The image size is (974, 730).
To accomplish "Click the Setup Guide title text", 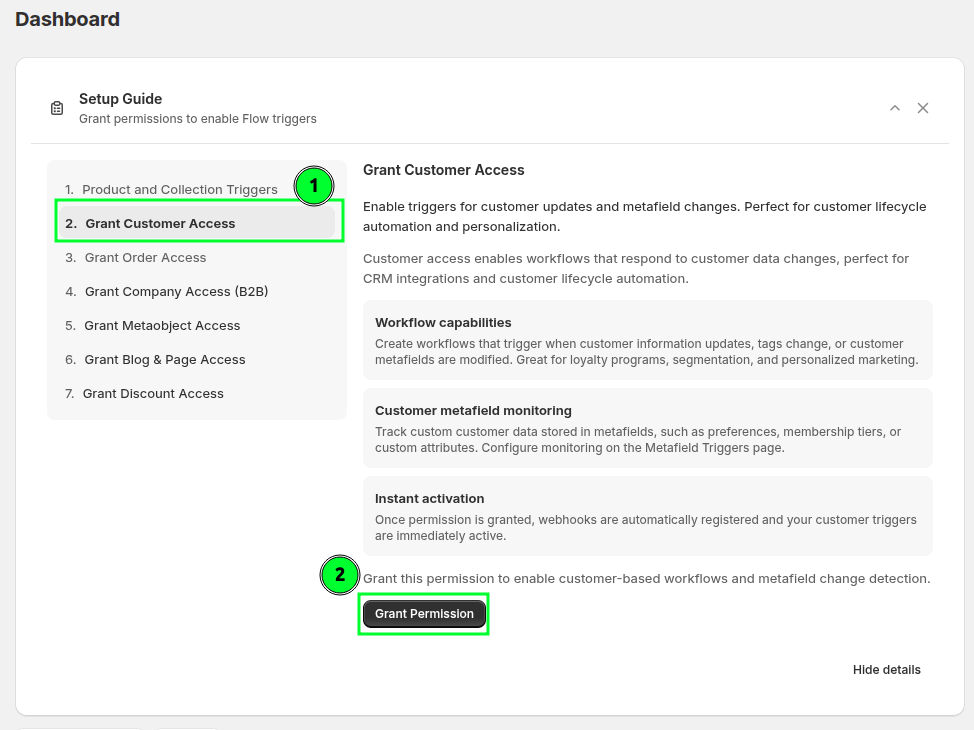I will click(x=120, y=99).
